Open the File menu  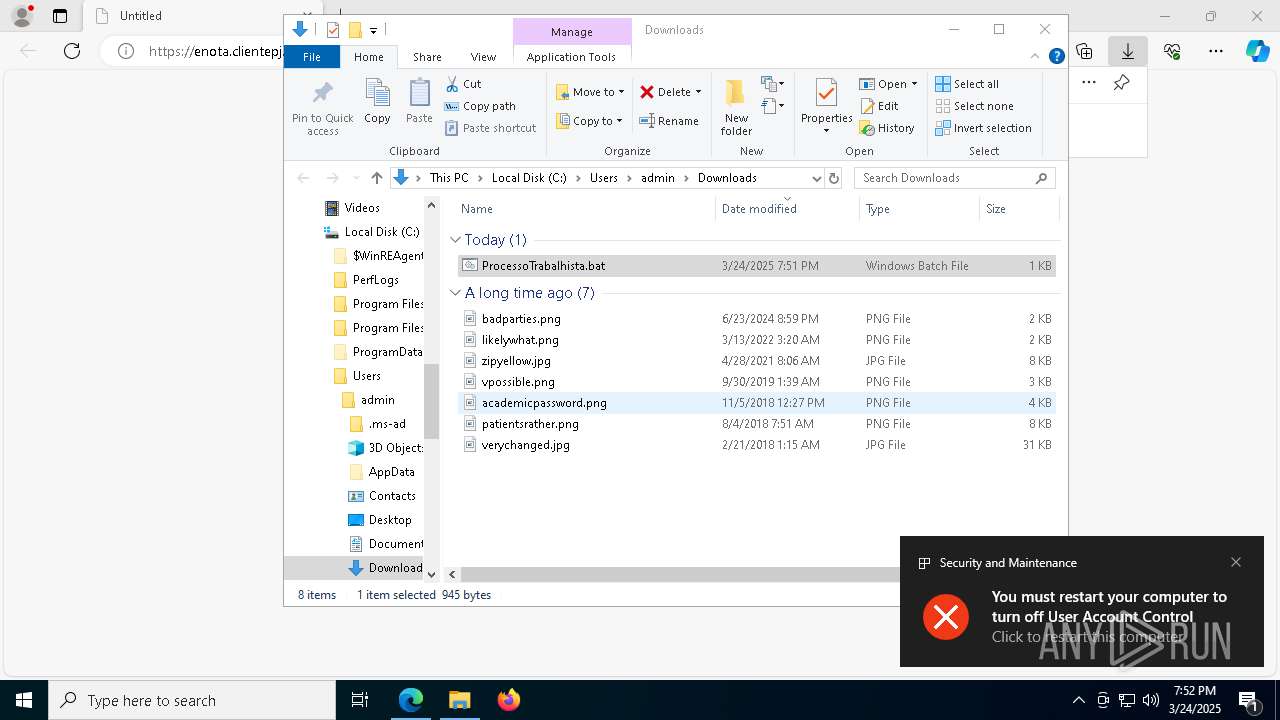tap(312, 57)
